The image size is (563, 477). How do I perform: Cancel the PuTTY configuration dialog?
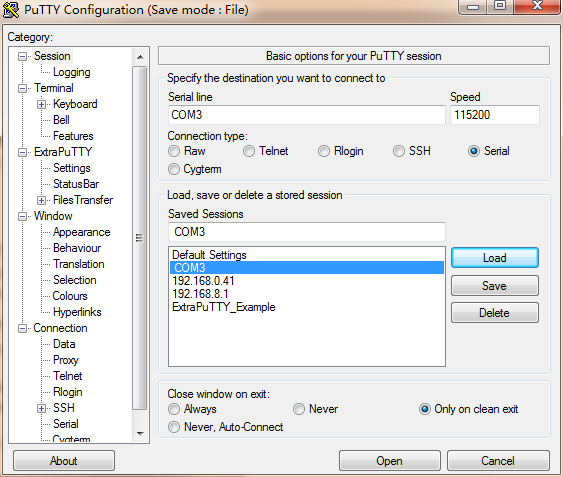[498, 461]
